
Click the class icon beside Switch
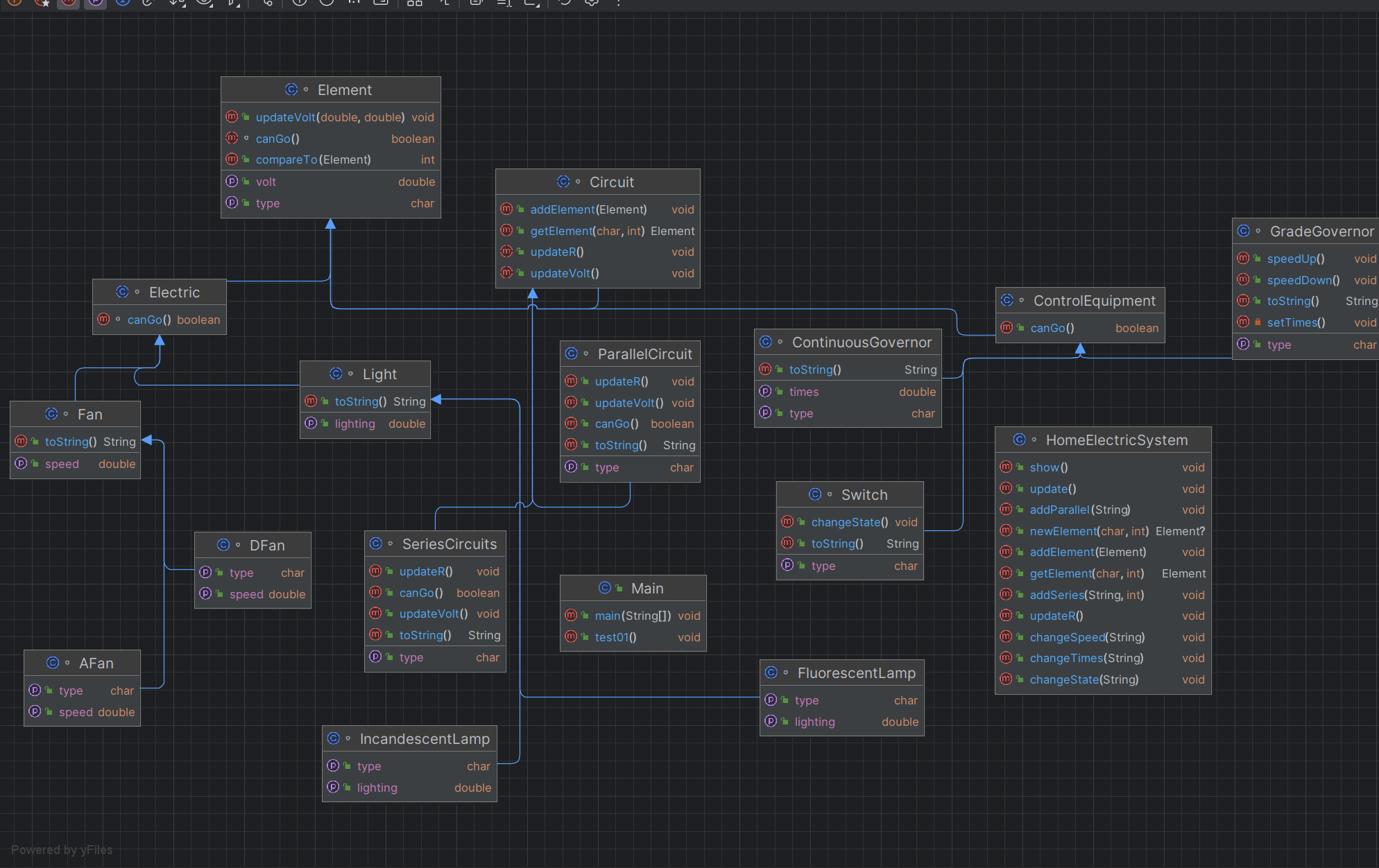[x=815, y=494]
